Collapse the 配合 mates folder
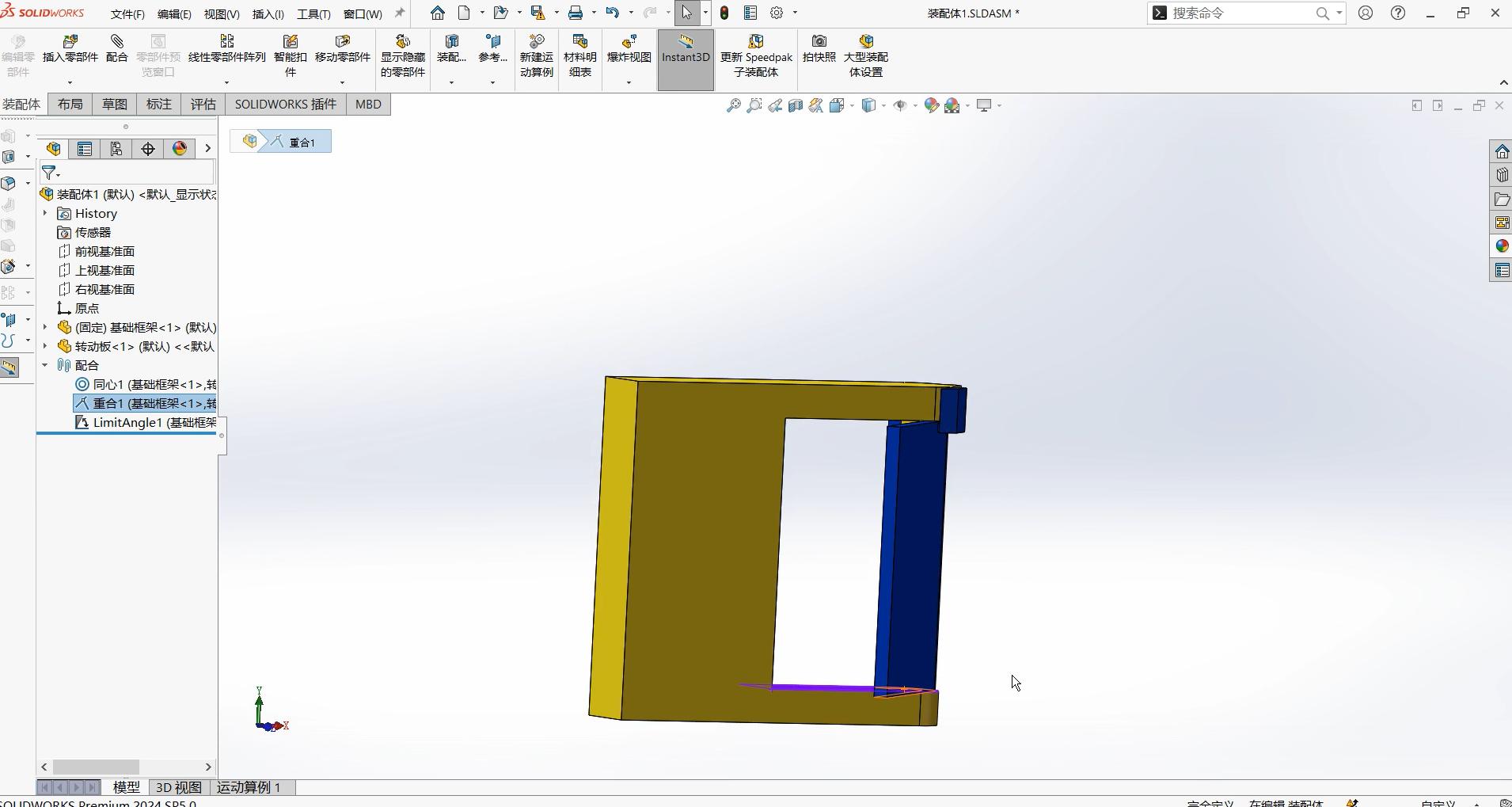This screenshot has width=1512, height=807. point(45,365)
